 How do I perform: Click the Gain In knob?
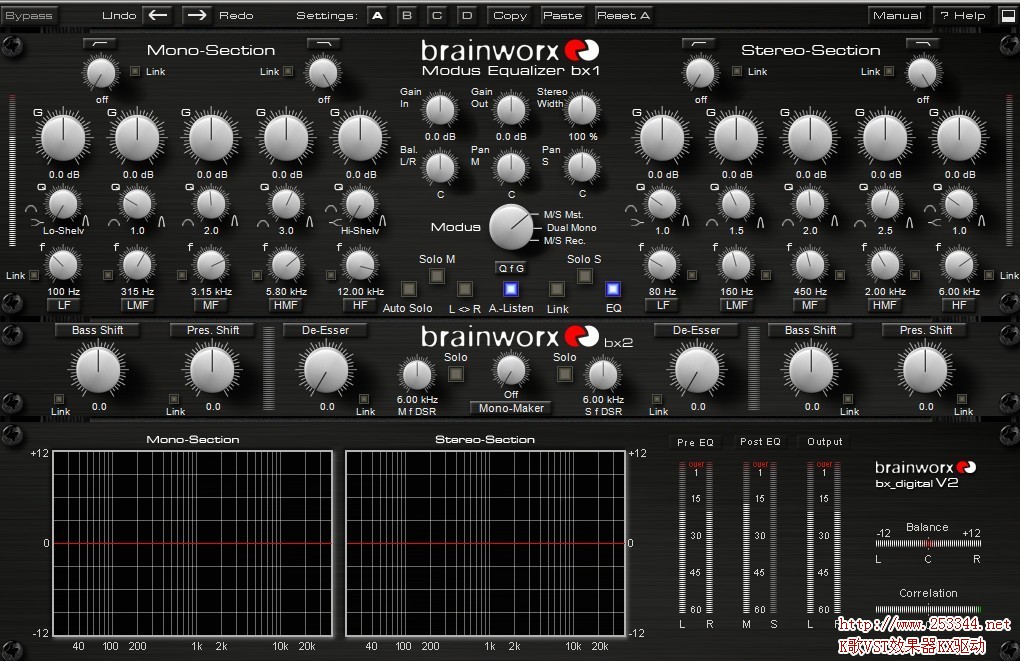pyautogui.click(x=438, y=107)
